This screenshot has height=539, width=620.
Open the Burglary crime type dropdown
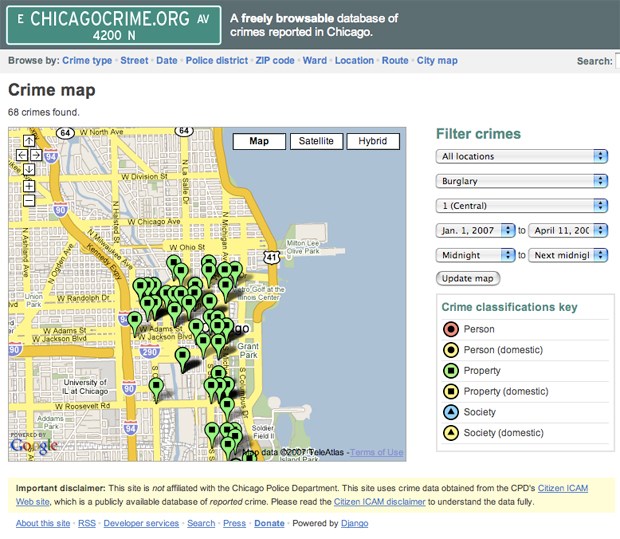[x=522, y=181]
